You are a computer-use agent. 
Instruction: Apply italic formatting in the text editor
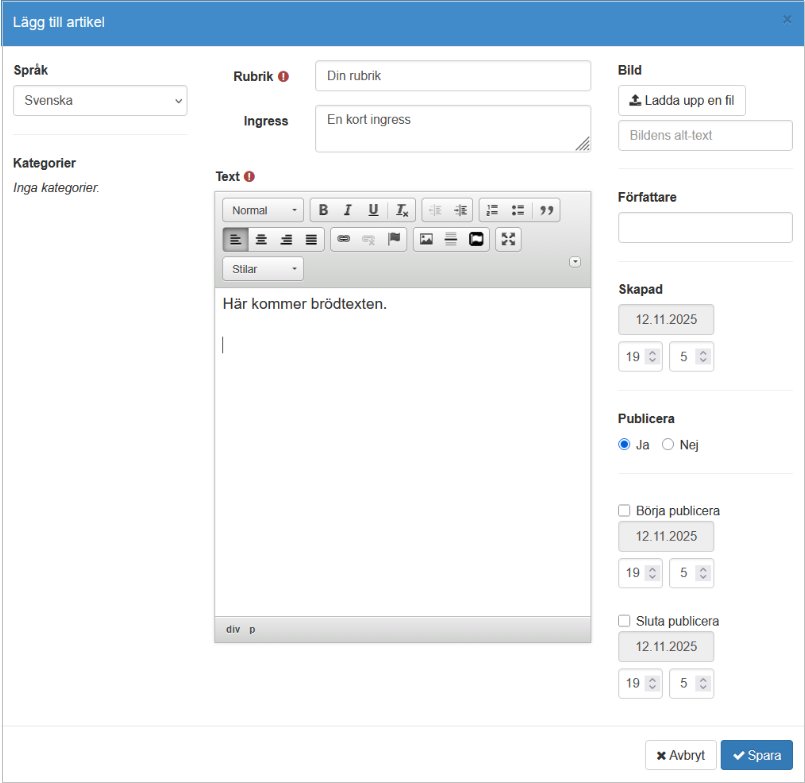click(x=348, y=210)
